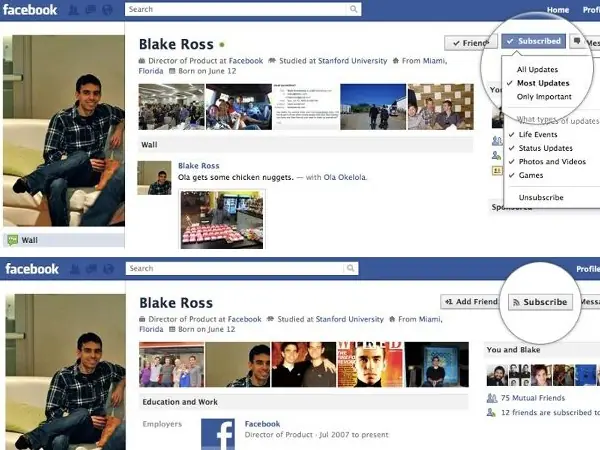
Task: Open group-in-car photo thumbnail
Action: [239, 107]
